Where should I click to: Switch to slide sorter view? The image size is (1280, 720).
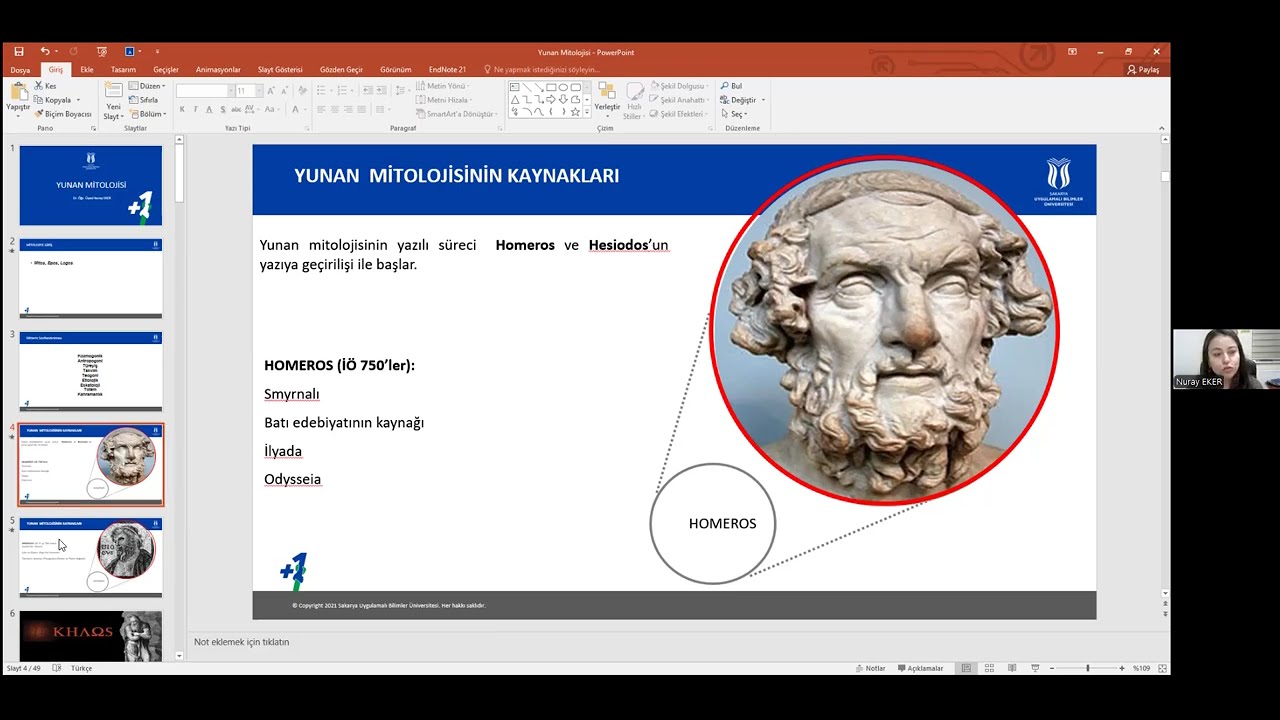[x=989, y=668]
